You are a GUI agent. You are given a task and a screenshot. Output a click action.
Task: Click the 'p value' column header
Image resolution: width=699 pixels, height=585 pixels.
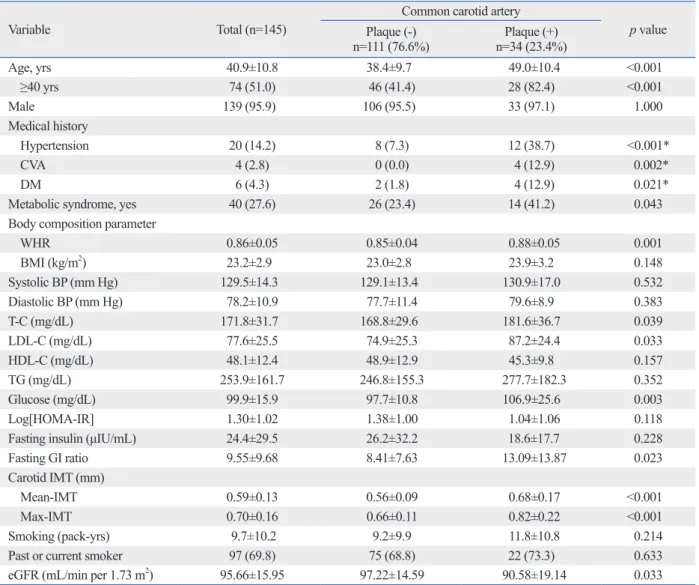[648, 30]
